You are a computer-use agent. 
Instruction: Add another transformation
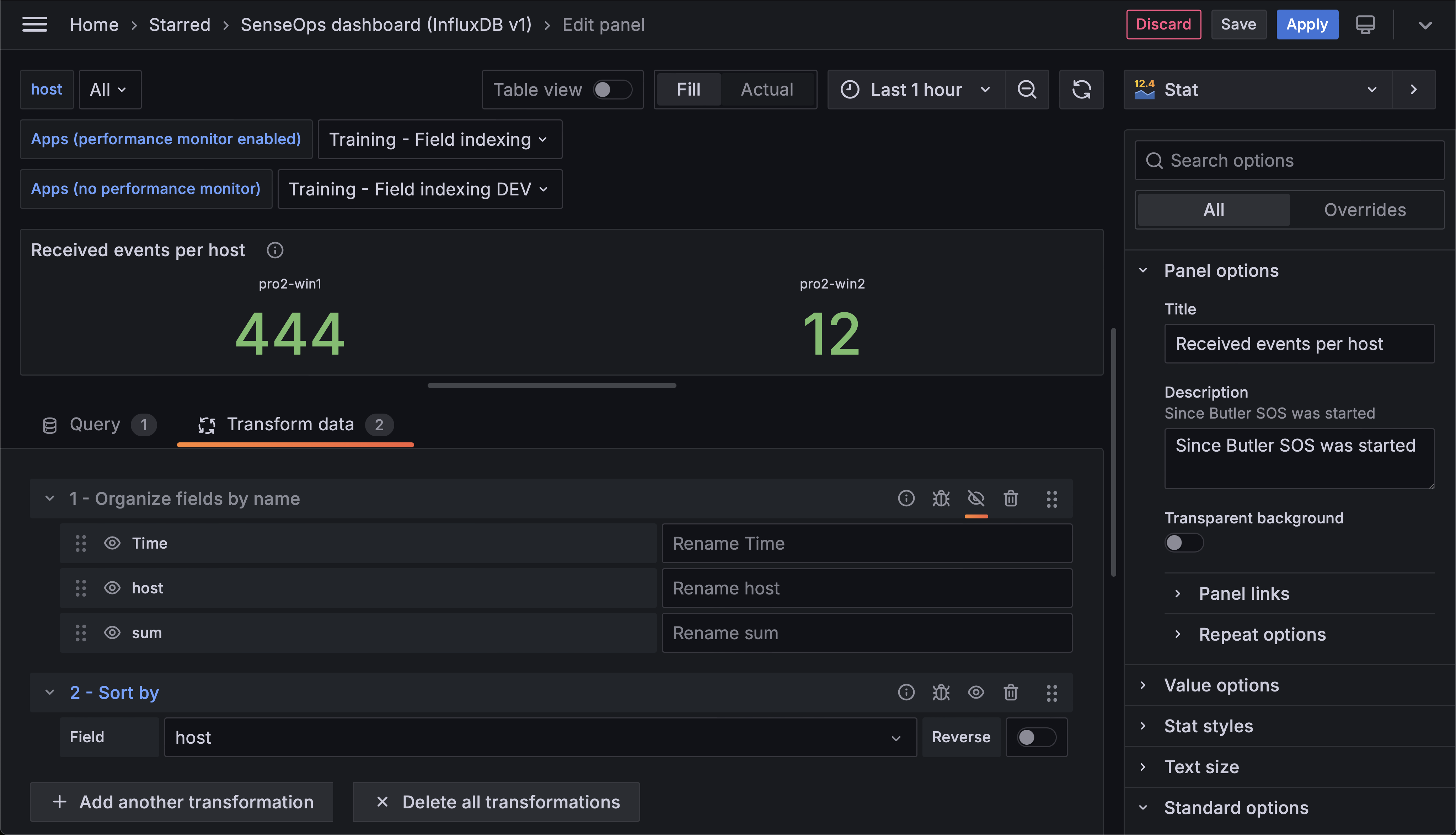click(x=181, y=802)
